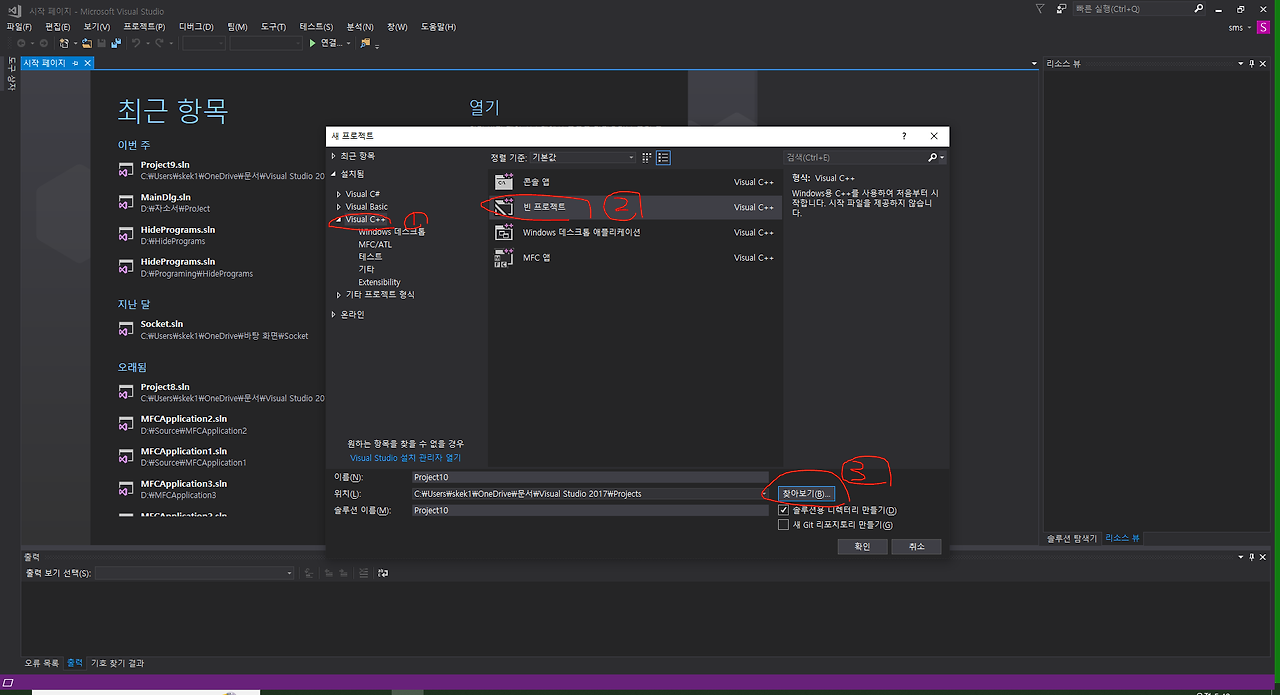This screenshot has width=1280, height=695.
Task: Collapse the installed templates node
Action: [x=334, y=174]
